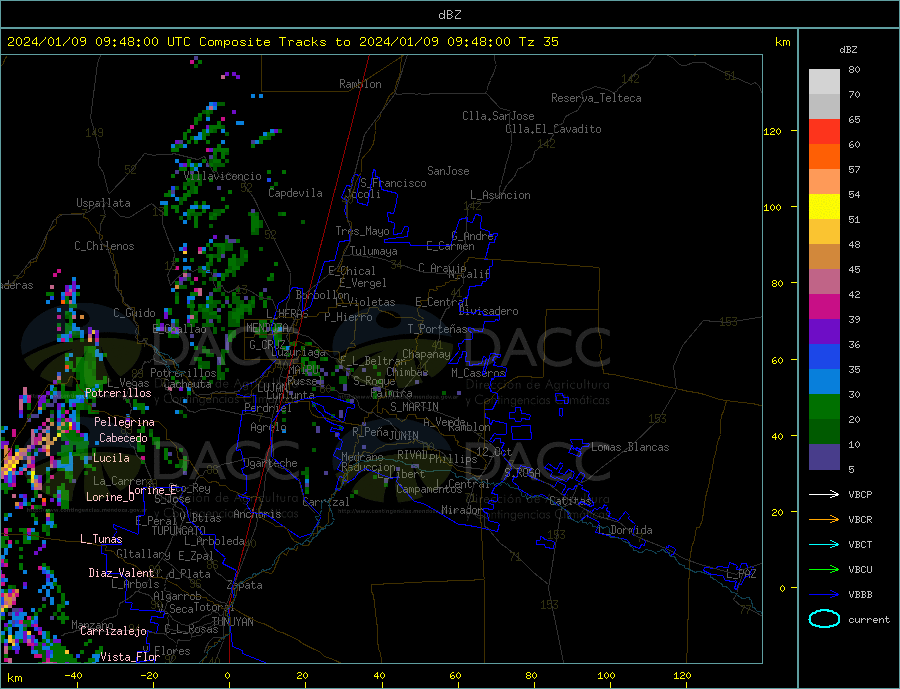
Task: Select the red swatch between 65 and 60
Action: pyautogui.click(x=824, y=131)
